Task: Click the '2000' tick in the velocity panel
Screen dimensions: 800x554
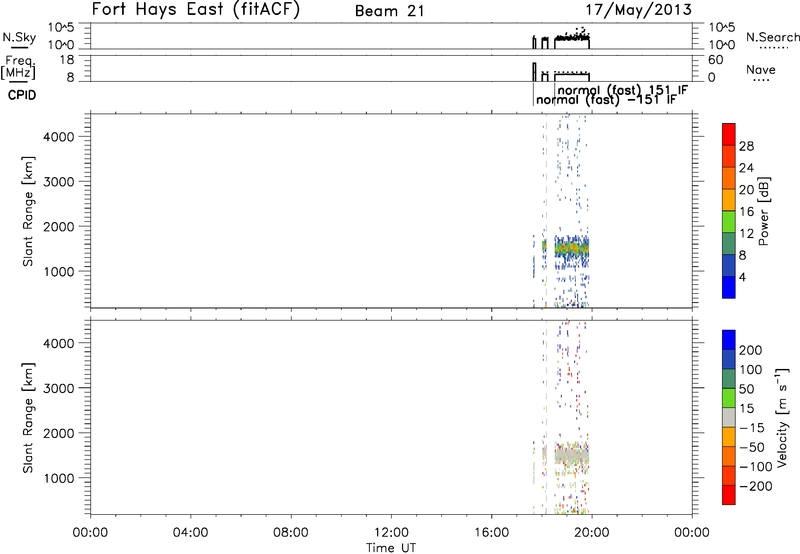Action: [x=58, y=433]
